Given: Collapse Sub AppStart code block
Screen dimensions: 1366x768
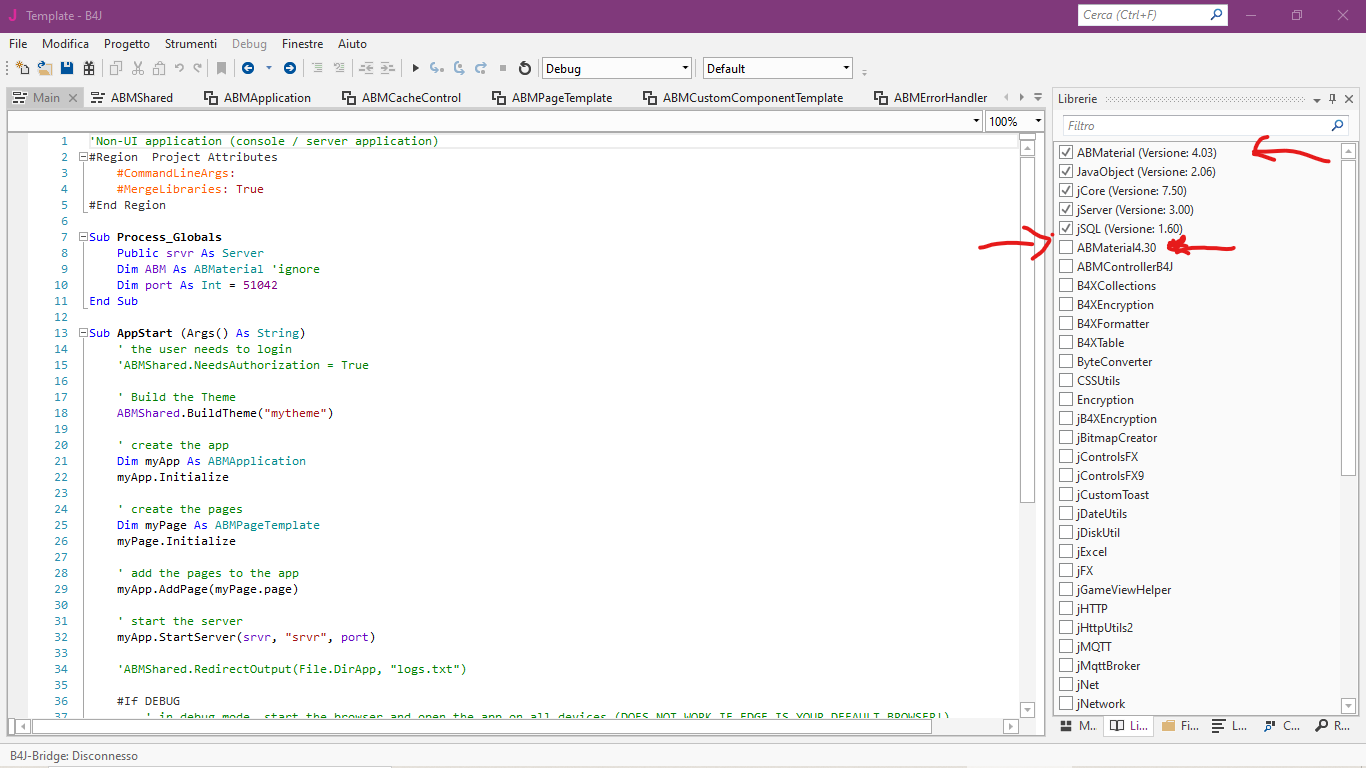Looking at the screenshot, I should pyautogui.click(x=83, y=333).
